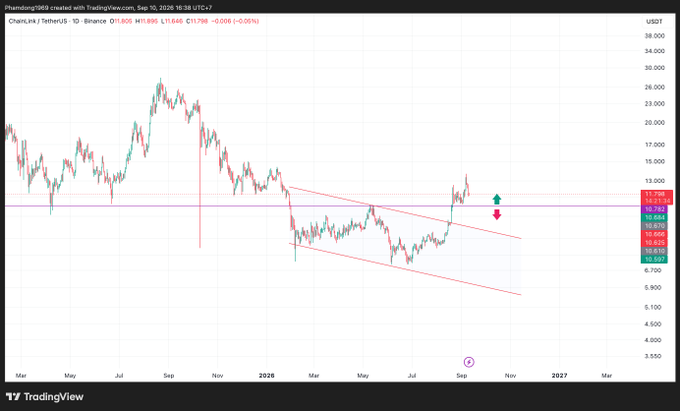The image size is (680, 411).
Task: Click the green 10.597 price tag
Action: (654, 259)
